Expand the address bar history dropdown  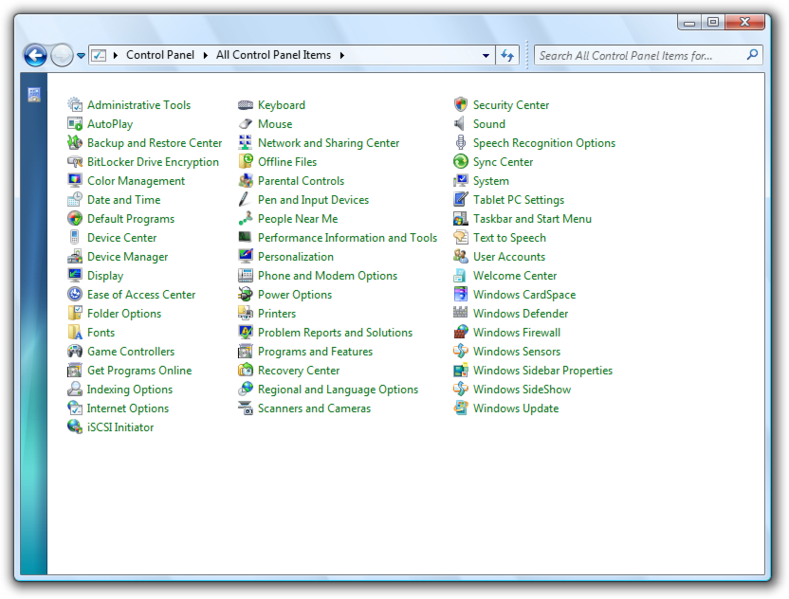point(486,56)
